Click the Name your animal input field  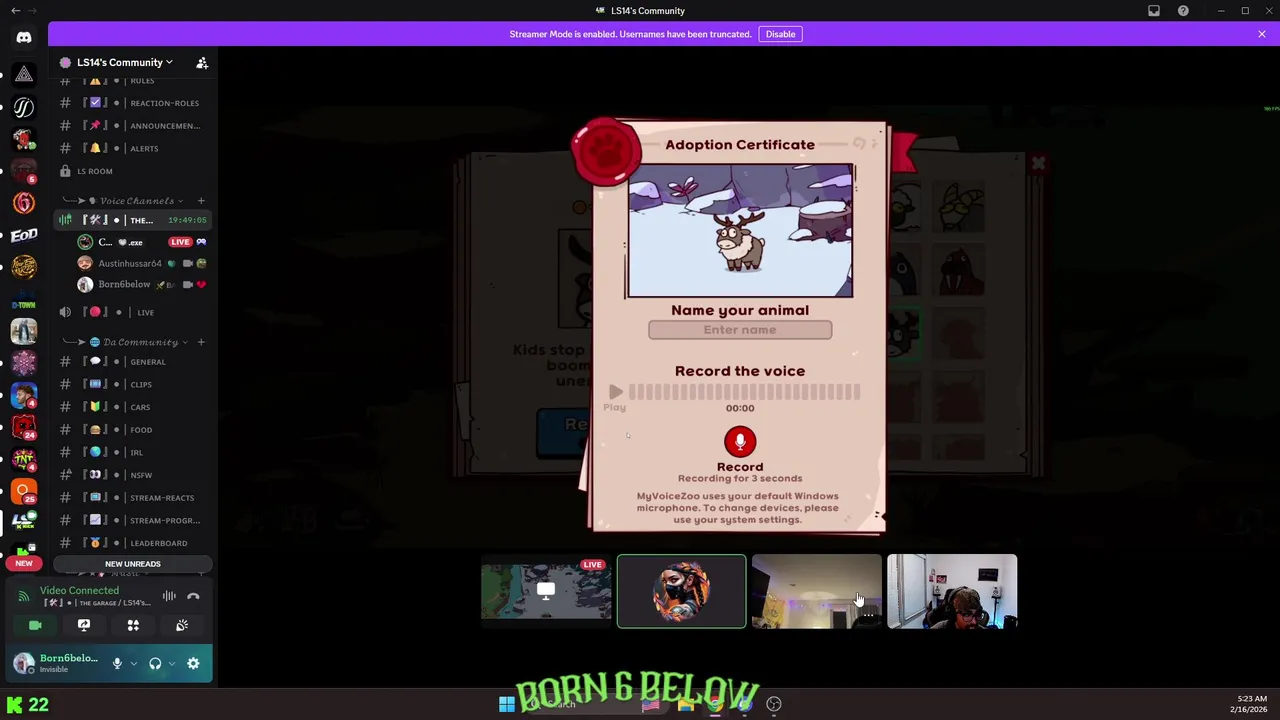pos(740,330)
